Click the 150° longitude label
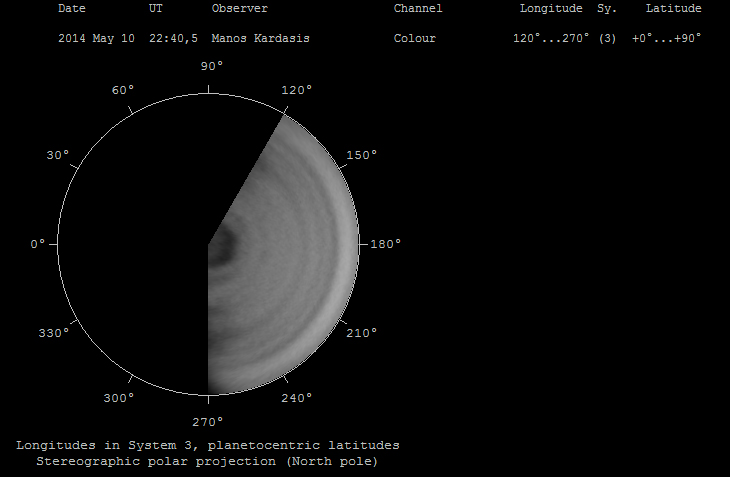730x477 pixels. (361, 155)
